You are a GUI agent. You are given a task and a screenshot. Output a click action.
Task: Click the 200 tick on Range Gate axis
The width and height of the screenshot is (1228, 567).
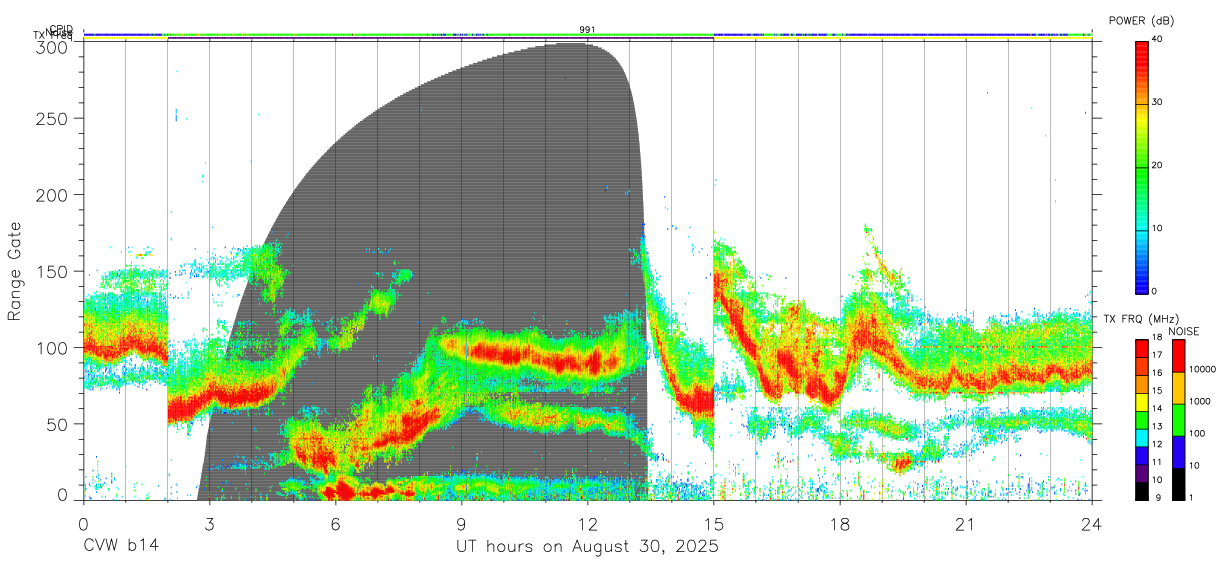pyautogui.click(x=54, y=194)
